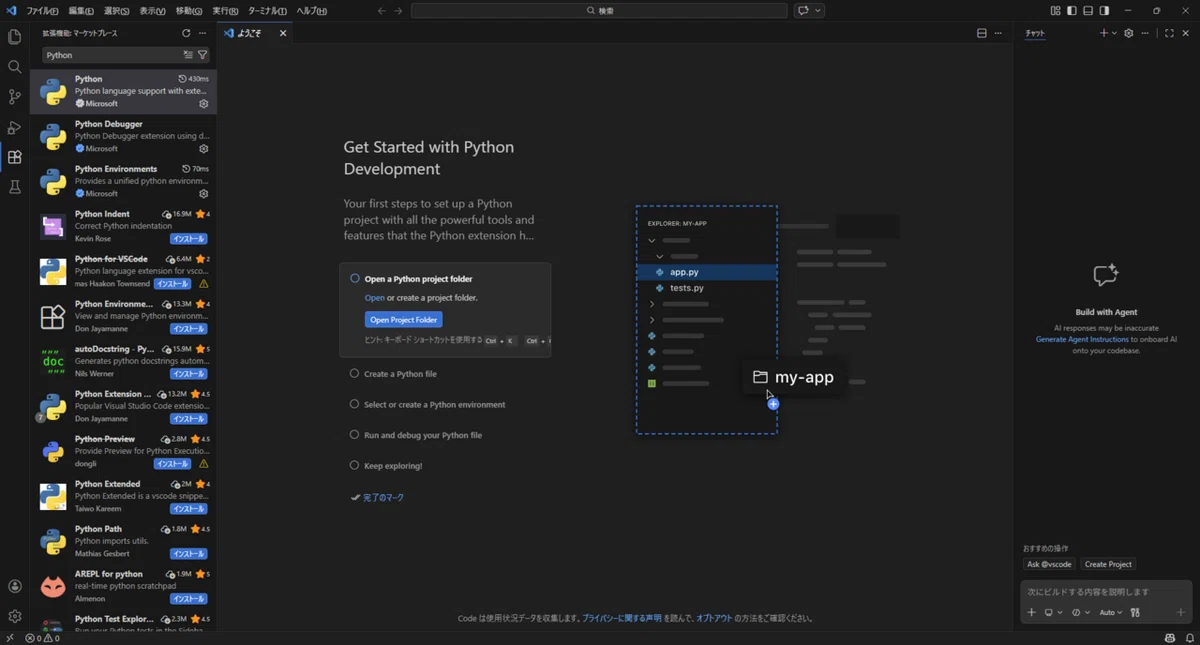This screenshot has height=645, width=1200.
Task: Focus the chat input text box
Action: (1106, 592)
